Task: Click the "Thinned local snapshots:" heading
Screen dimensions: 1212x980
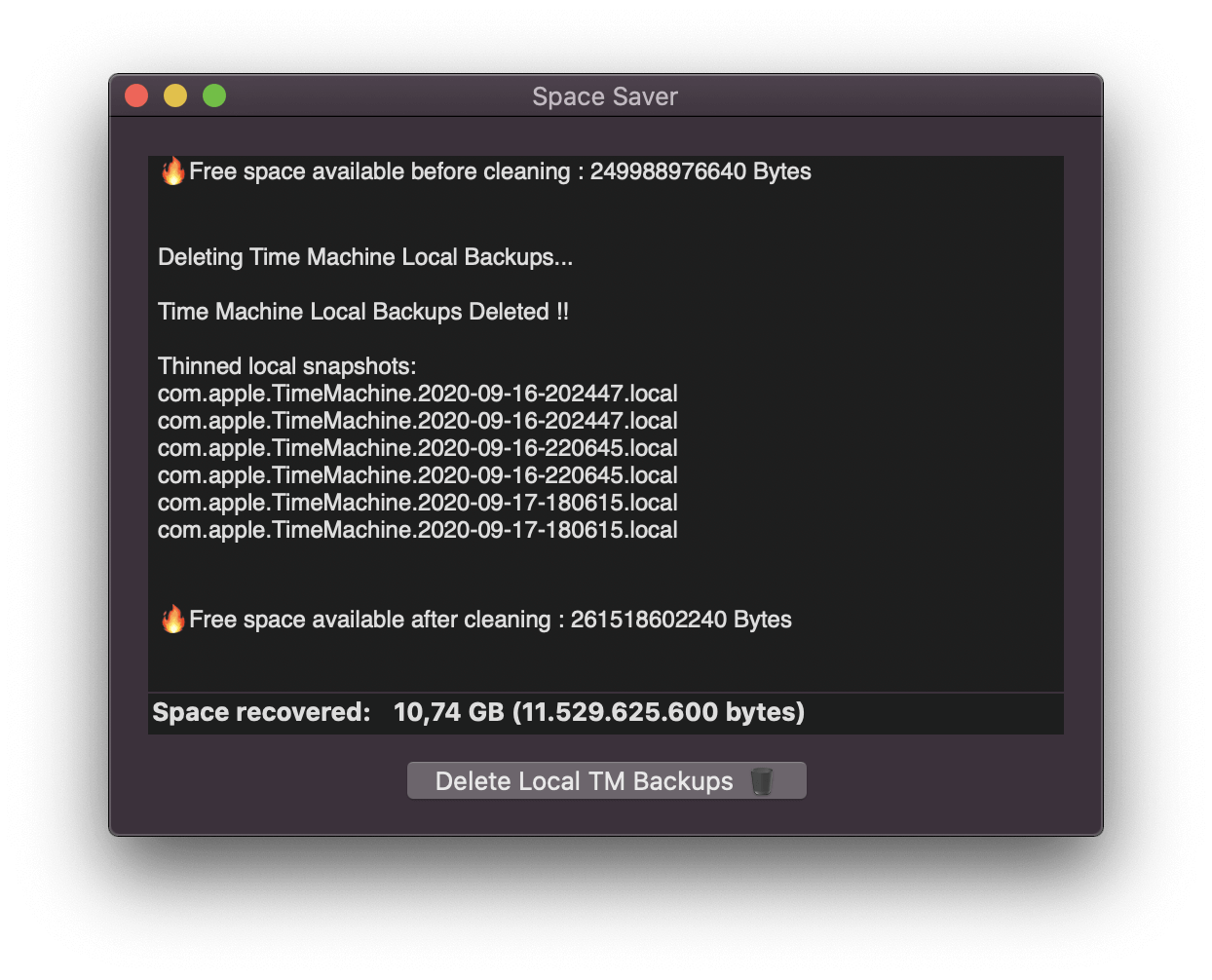Action: (287, 366)
